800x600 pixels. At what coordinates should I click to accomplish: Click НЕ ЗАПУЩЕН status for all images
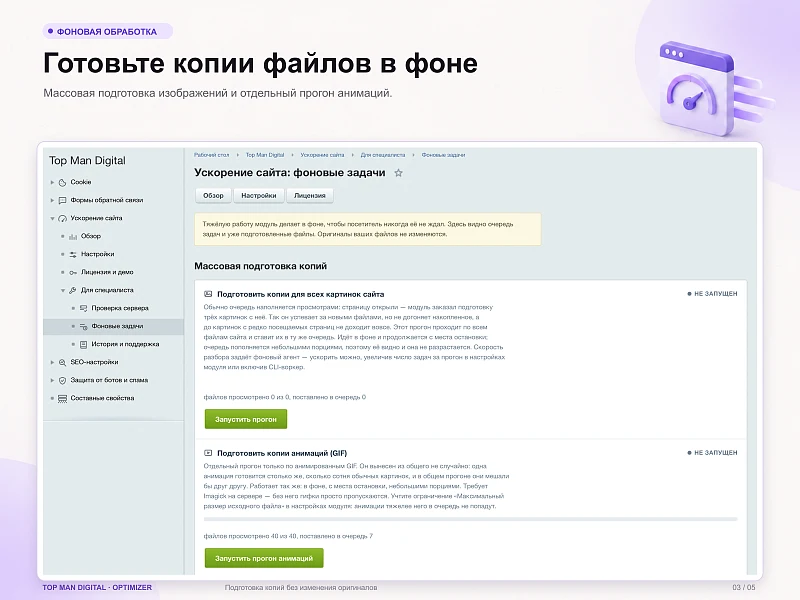(712, 294)
